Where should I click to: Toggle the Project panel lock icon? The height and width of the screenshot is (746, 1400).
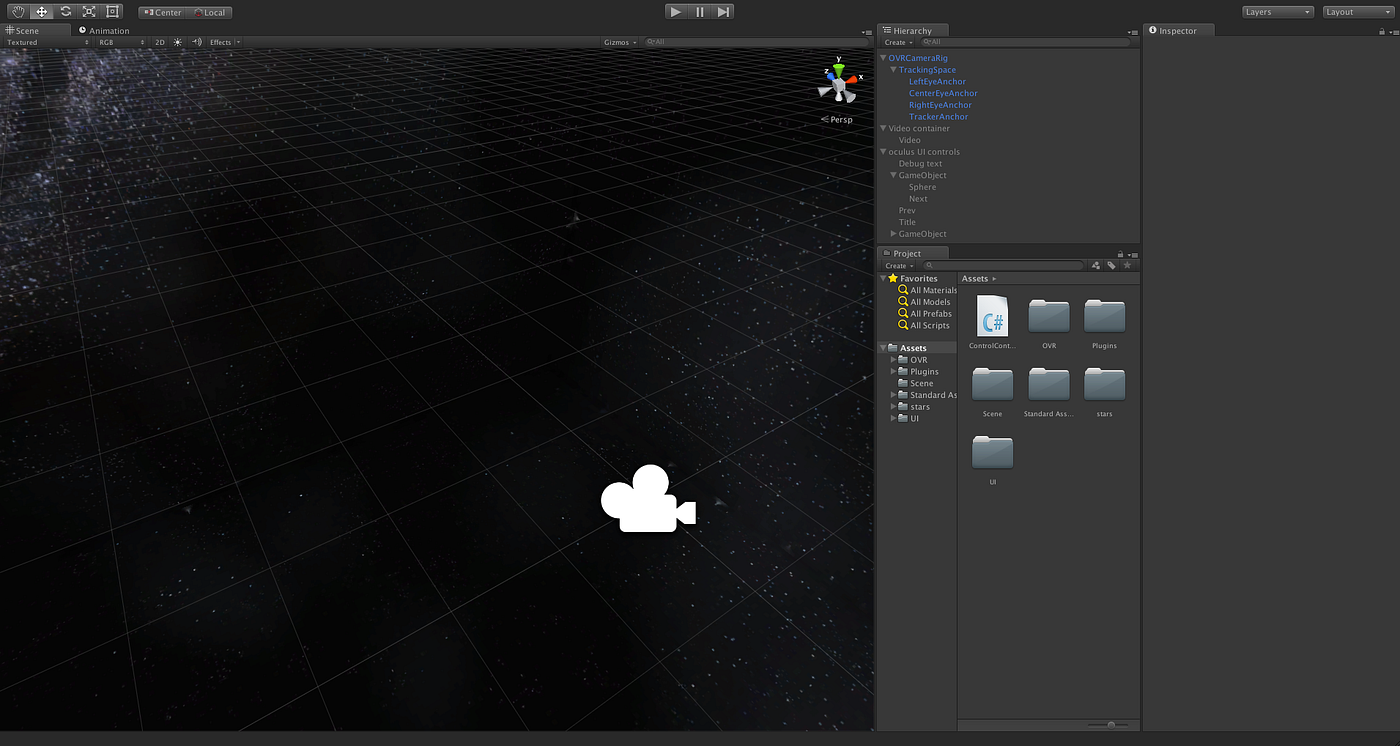tap(1120, 254)
